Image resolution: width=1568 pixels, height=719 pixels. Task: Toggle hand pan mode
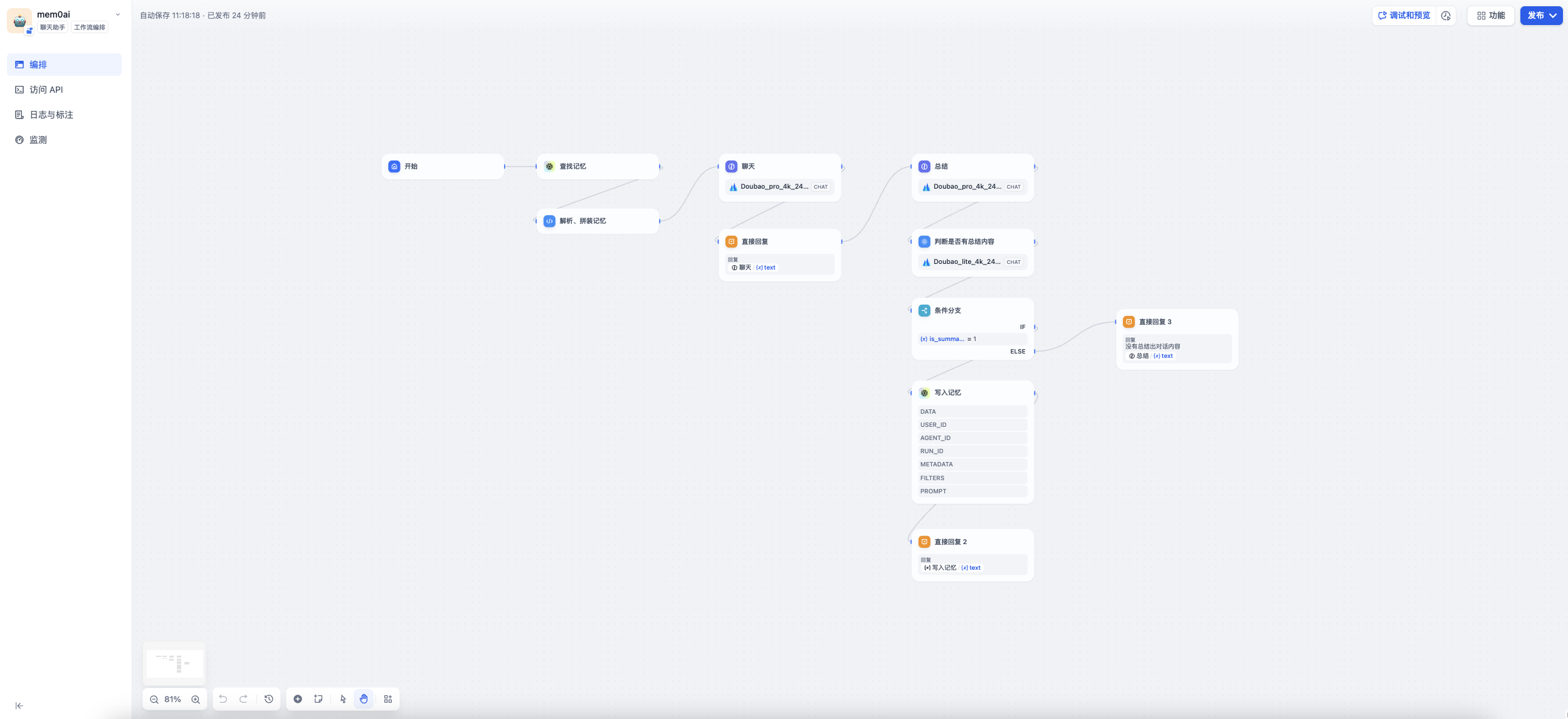[x=364, y=699]
